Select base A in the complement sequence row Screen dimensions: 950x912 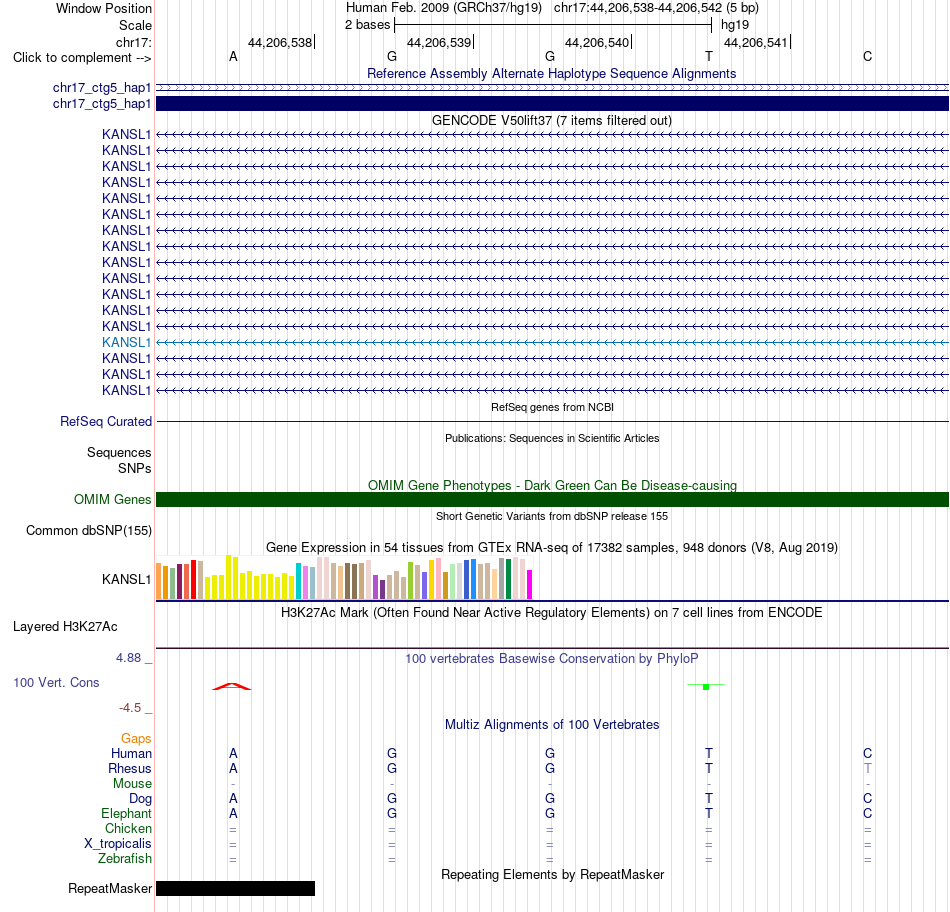(x=233, y=57)
